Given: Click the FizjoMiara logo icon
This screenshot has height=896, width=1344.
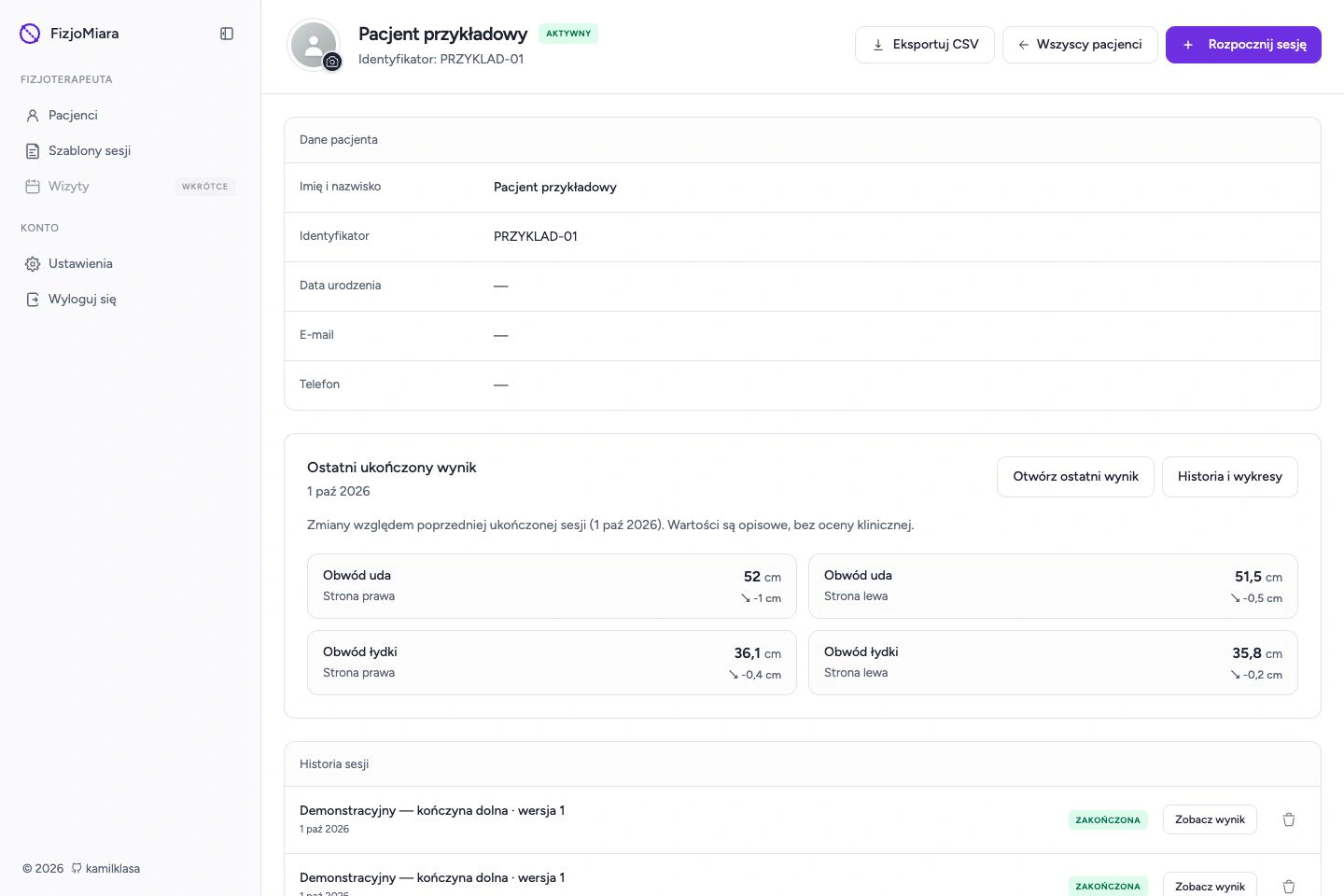Looking at the screenshot, I should [x=30, y=34].
